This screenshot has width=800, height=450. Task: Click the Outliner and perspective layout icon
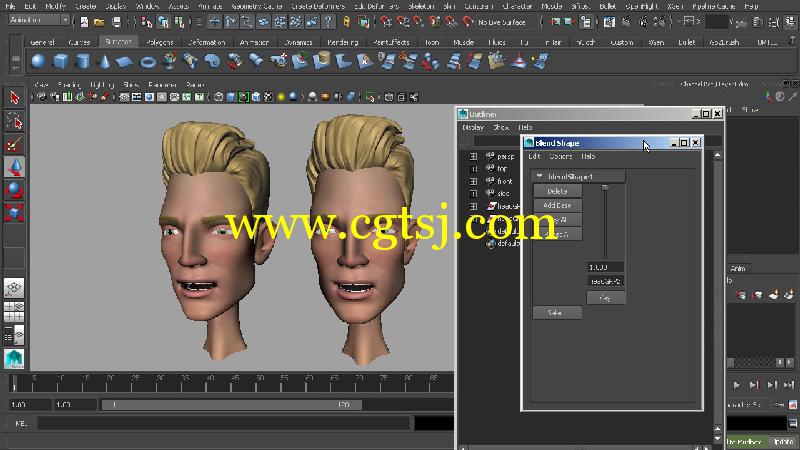(14, 335)
